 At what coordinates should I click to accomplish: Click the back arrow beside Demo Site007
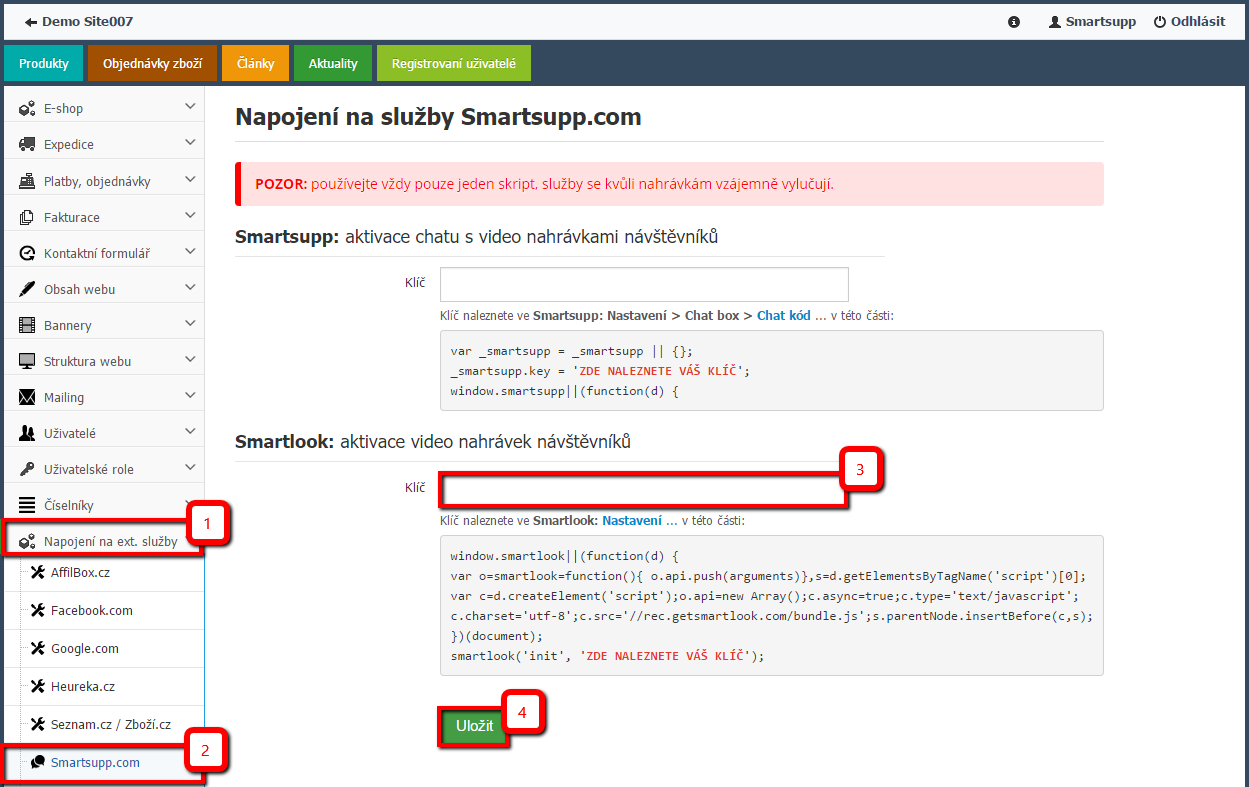click(31, 21)
